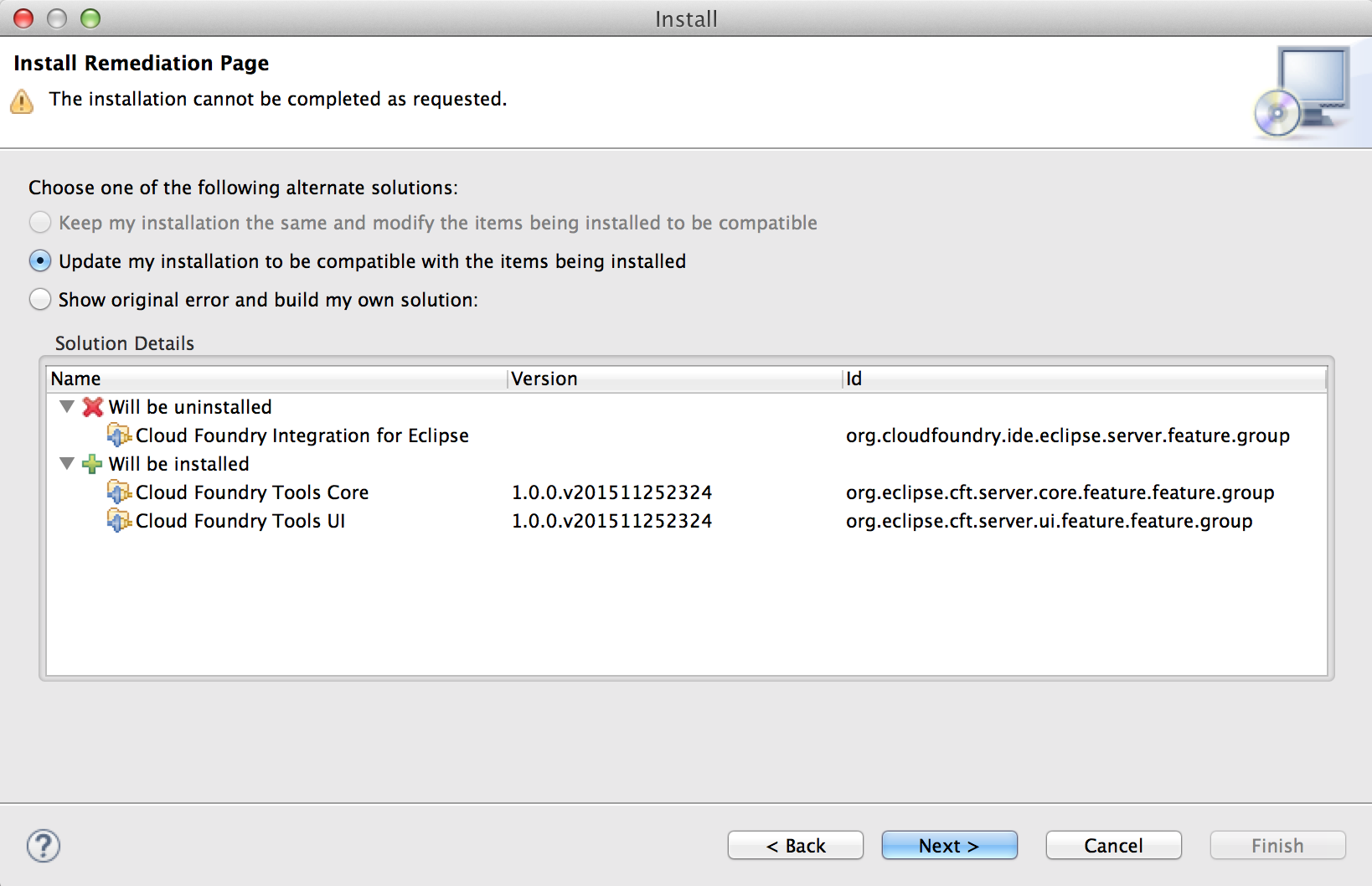Click the Cloud Foundry Tools UI feature icon
Image resolution: width=1372 pixels, height=886 pixels.
coord(120,521)
